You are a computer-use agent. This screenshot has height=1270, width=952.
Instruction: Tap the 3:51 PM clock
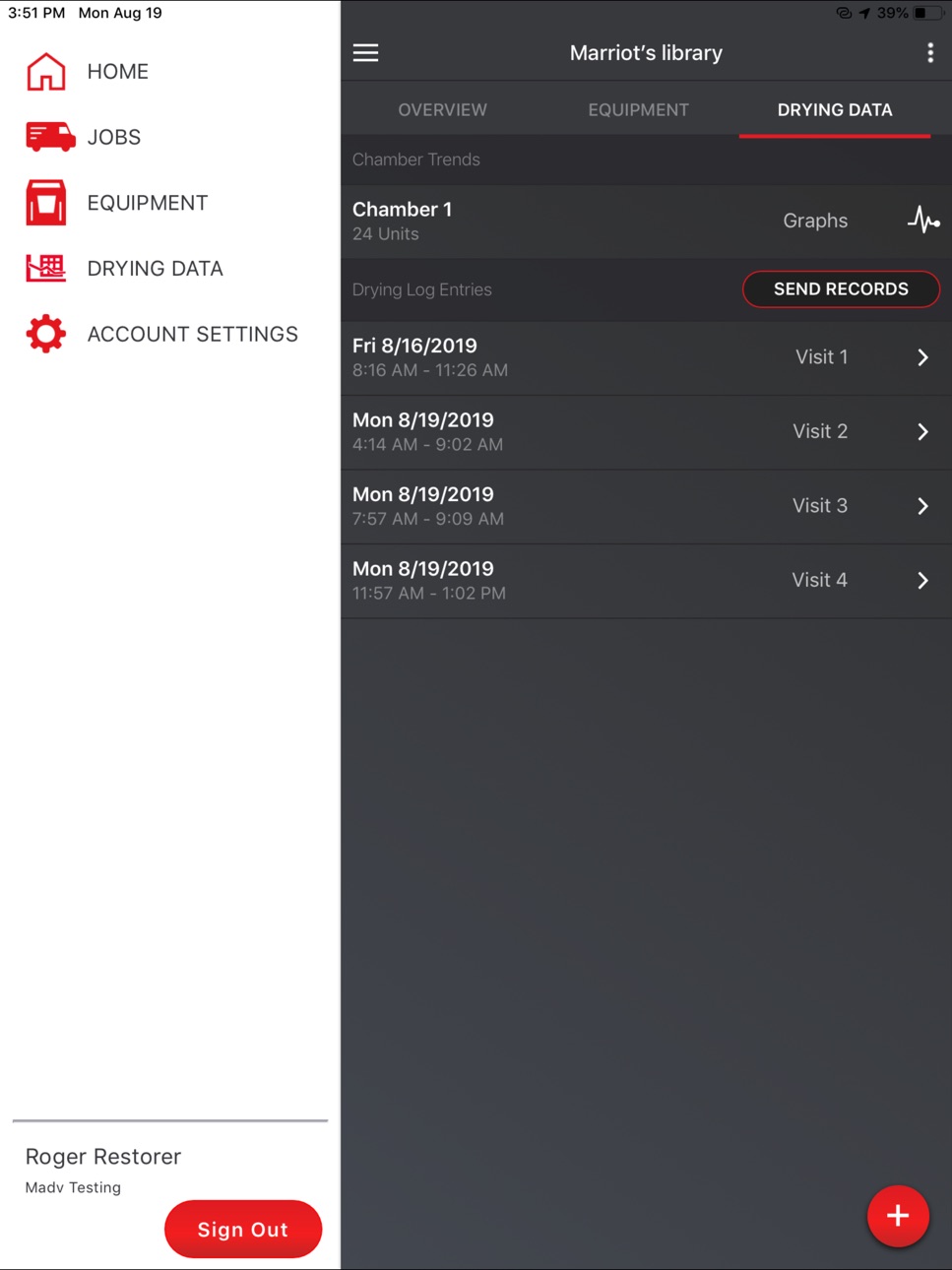pyautogui.click(x=36, y=13)
